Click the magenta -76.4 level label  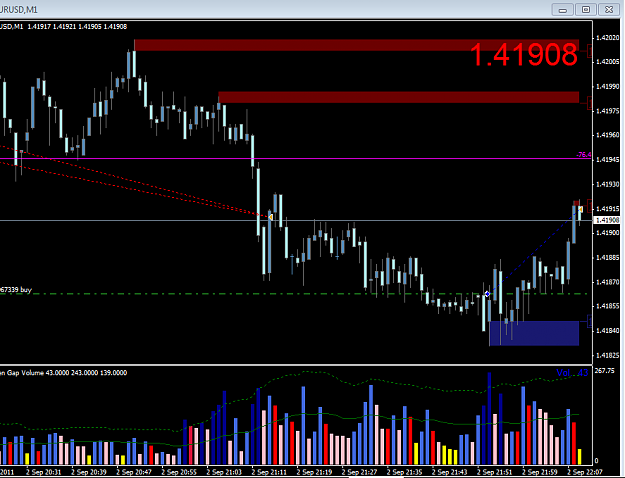pos(584,155)
